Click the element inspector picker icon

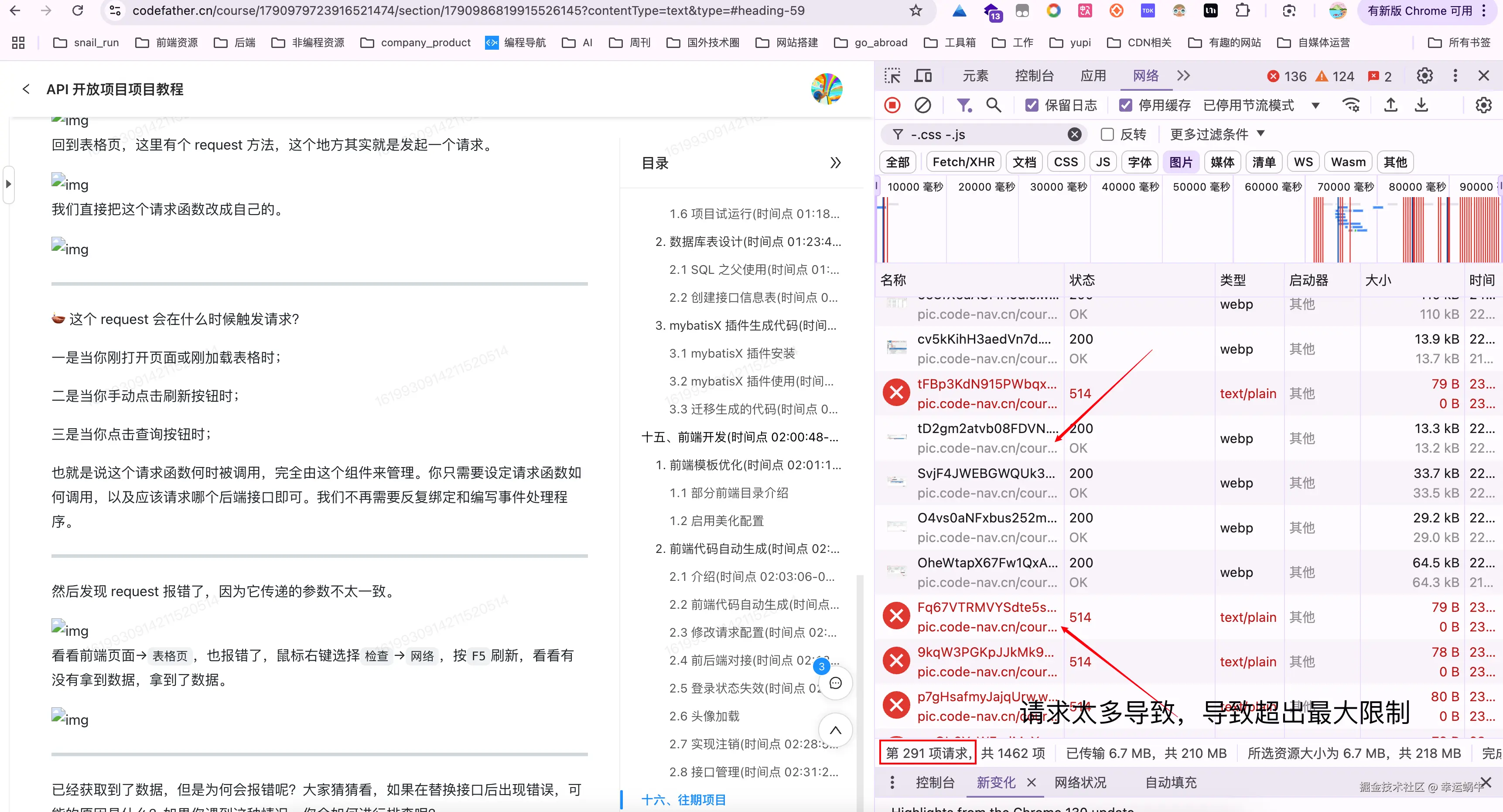click(892, 76)
